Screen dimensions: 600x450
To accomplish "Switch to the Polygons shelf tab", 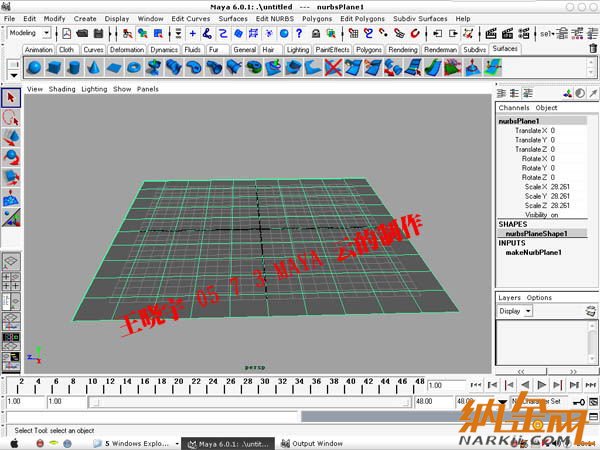I will [369, 50].
